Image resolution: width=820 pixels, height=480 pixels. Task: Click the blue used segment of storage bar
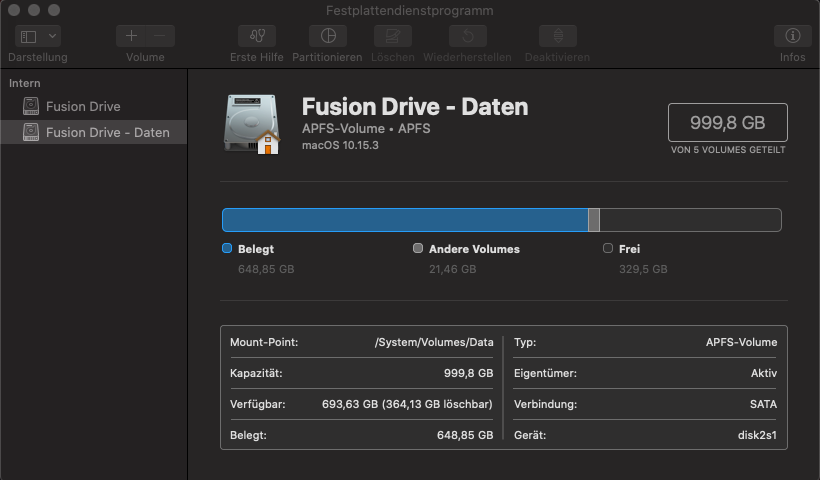tap(404, 220)
